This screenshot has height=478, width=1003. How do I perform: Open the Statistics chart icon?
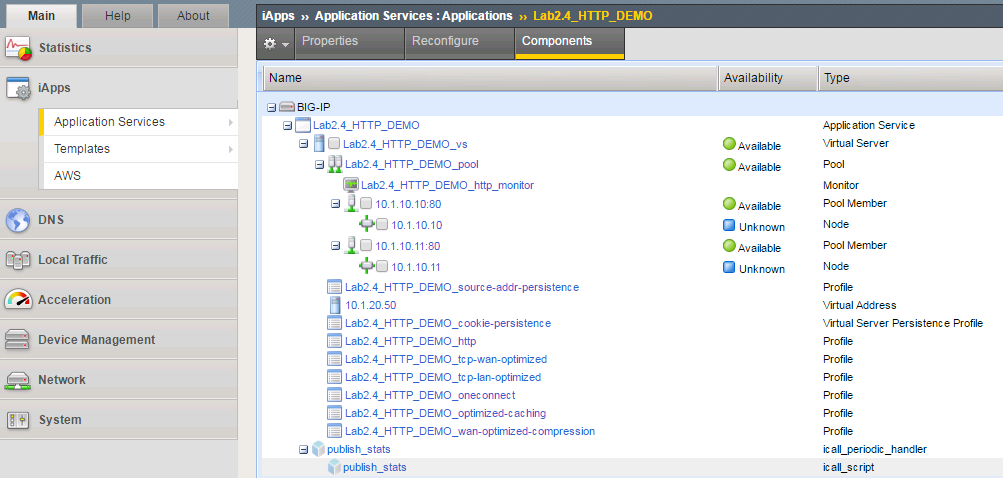pos(18,49)
